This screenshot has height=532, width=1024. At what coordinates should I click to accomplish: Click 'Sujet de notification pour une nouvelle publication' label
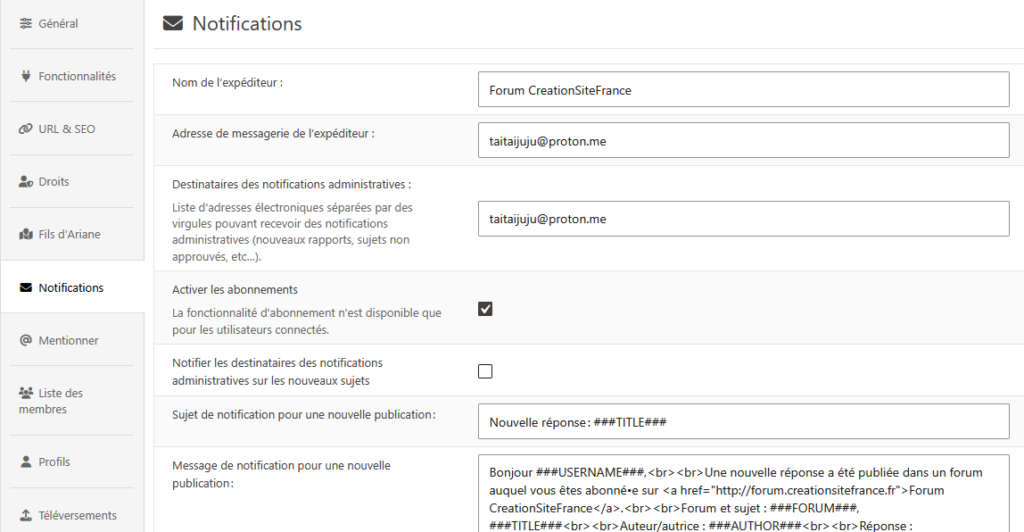(304, 415)
